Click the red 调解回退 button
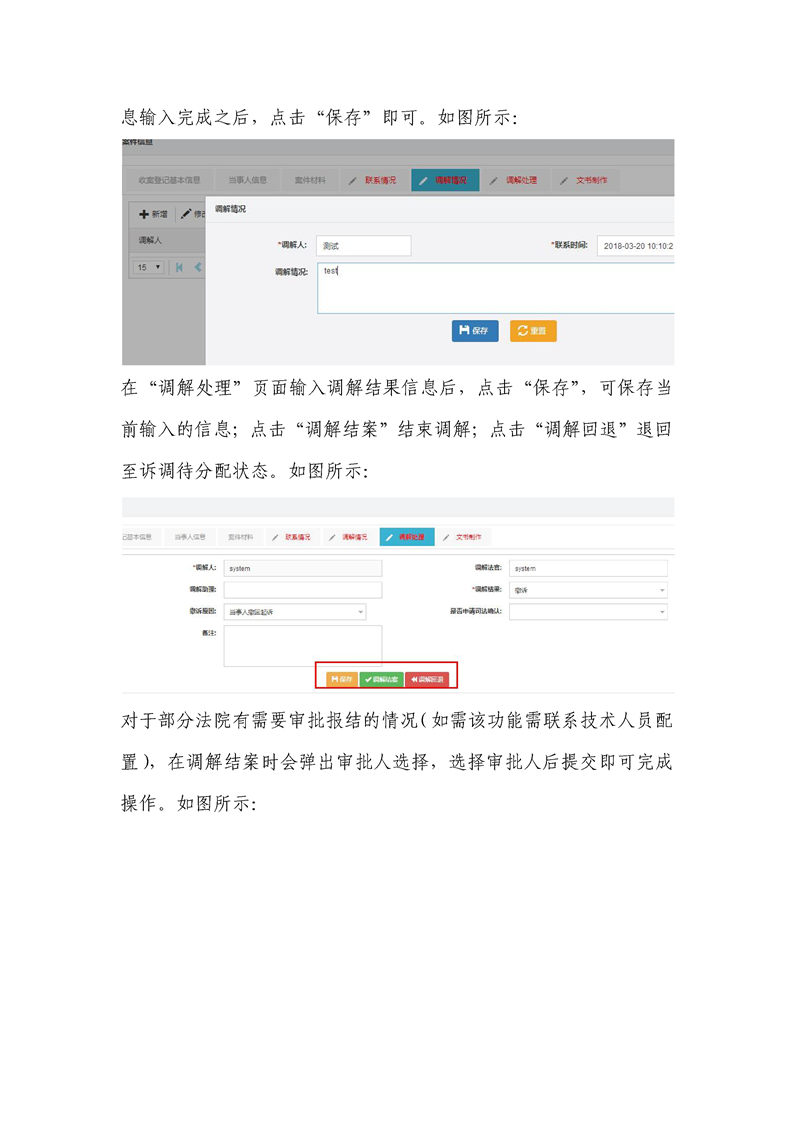793x1122 pixels. pyautogui.click(x=427, y=679)
